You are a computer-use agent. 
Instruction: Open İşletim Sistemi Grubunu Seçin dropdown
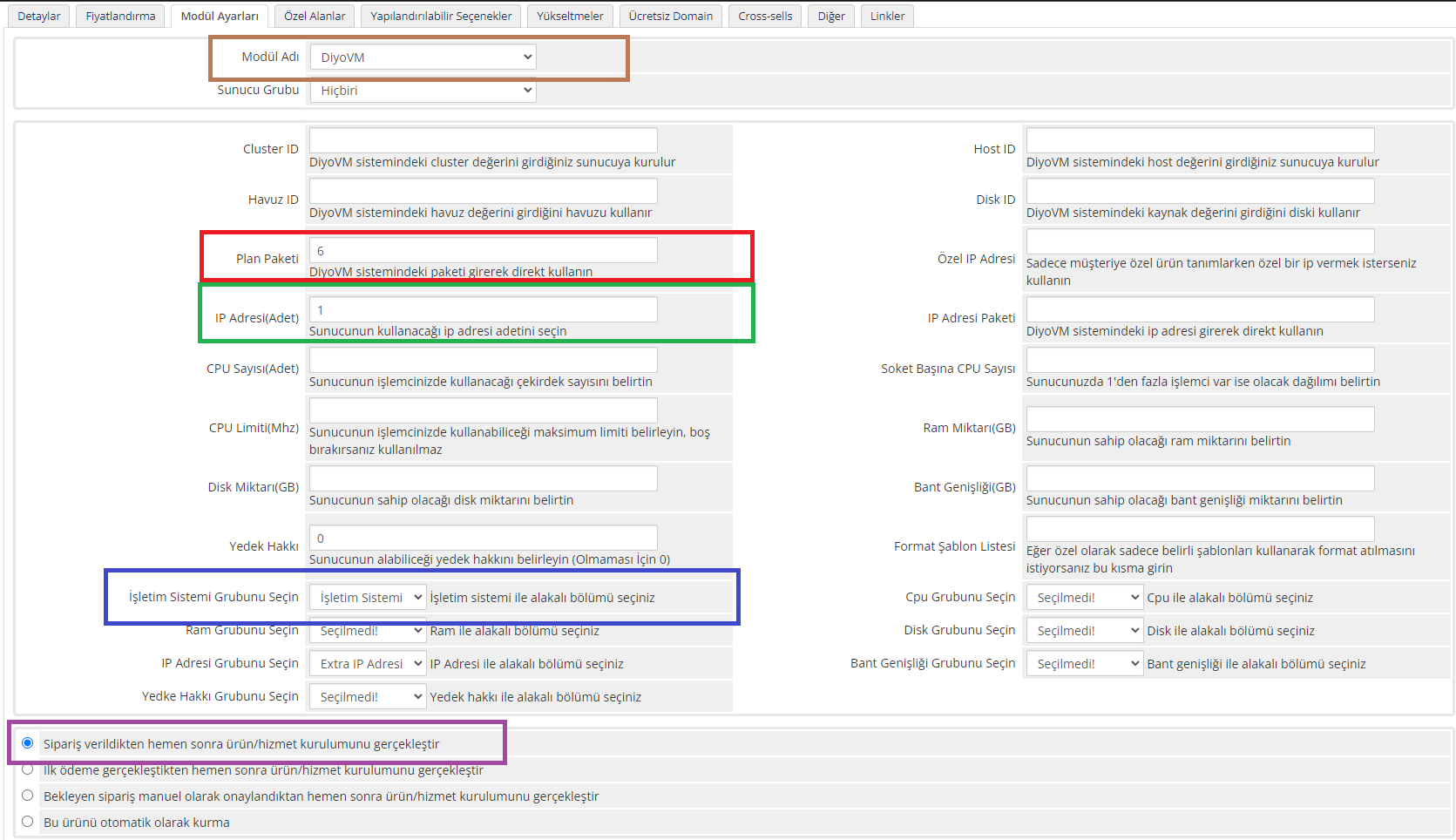pos(367,597)
